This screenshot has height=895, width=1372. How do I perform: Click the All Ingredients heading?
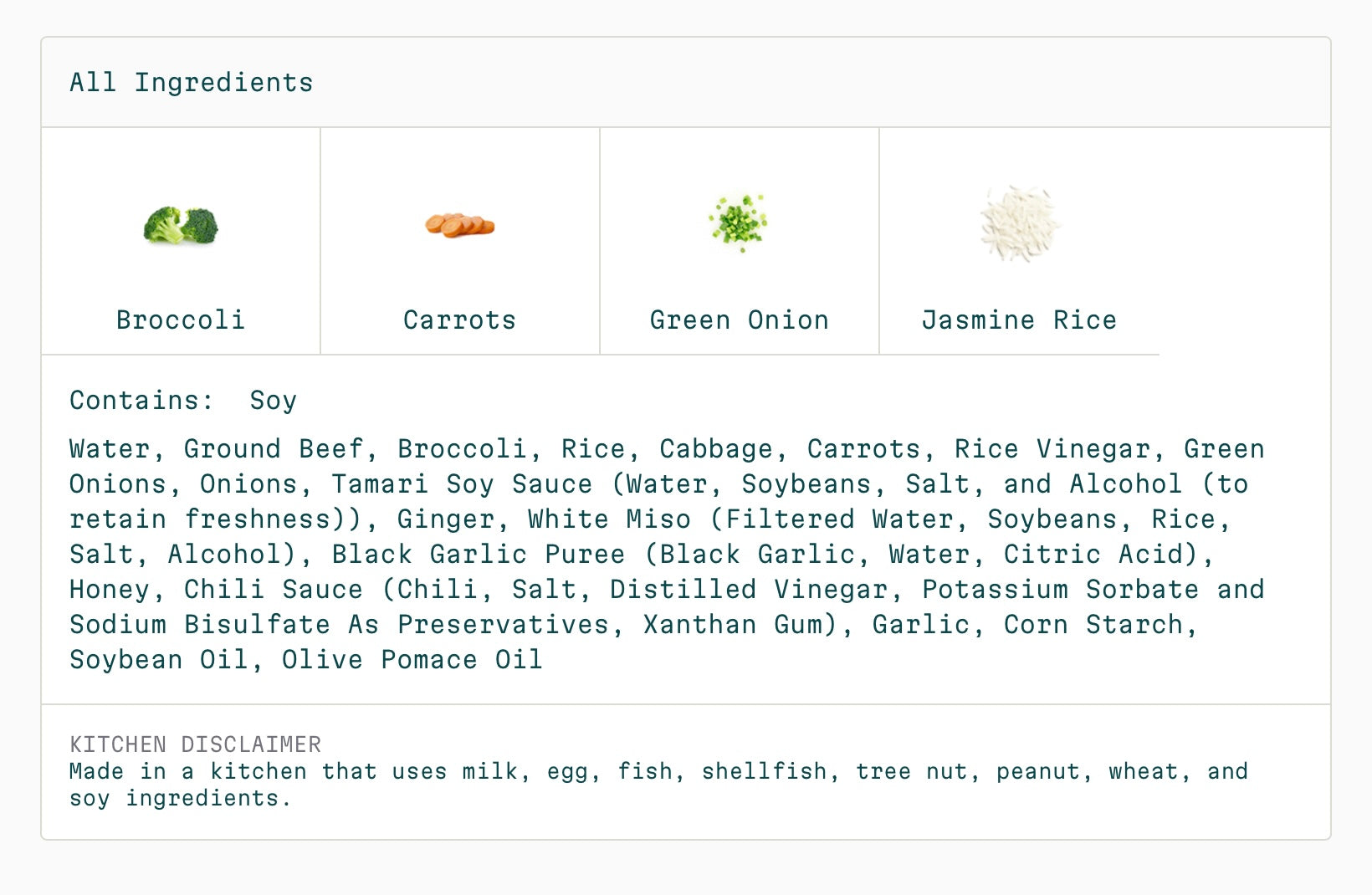[191, 82]
